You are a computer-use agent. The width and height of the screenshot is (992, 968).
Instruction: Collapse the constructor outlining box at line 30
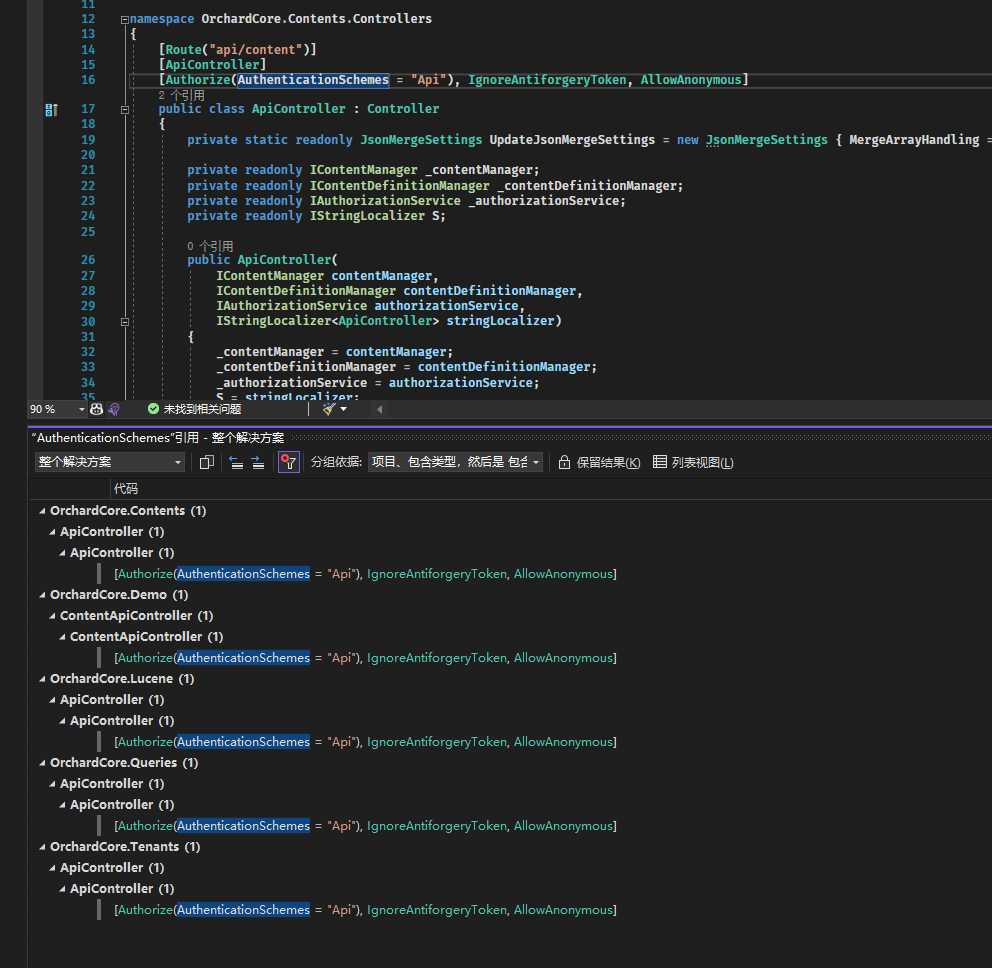(125, 322)
